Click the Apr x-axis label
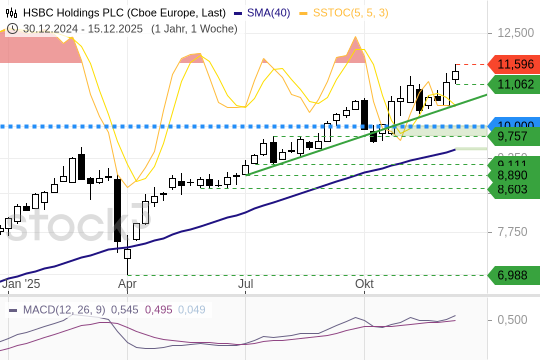The height and width of the screenshot is (360, 540). point(127,284)
